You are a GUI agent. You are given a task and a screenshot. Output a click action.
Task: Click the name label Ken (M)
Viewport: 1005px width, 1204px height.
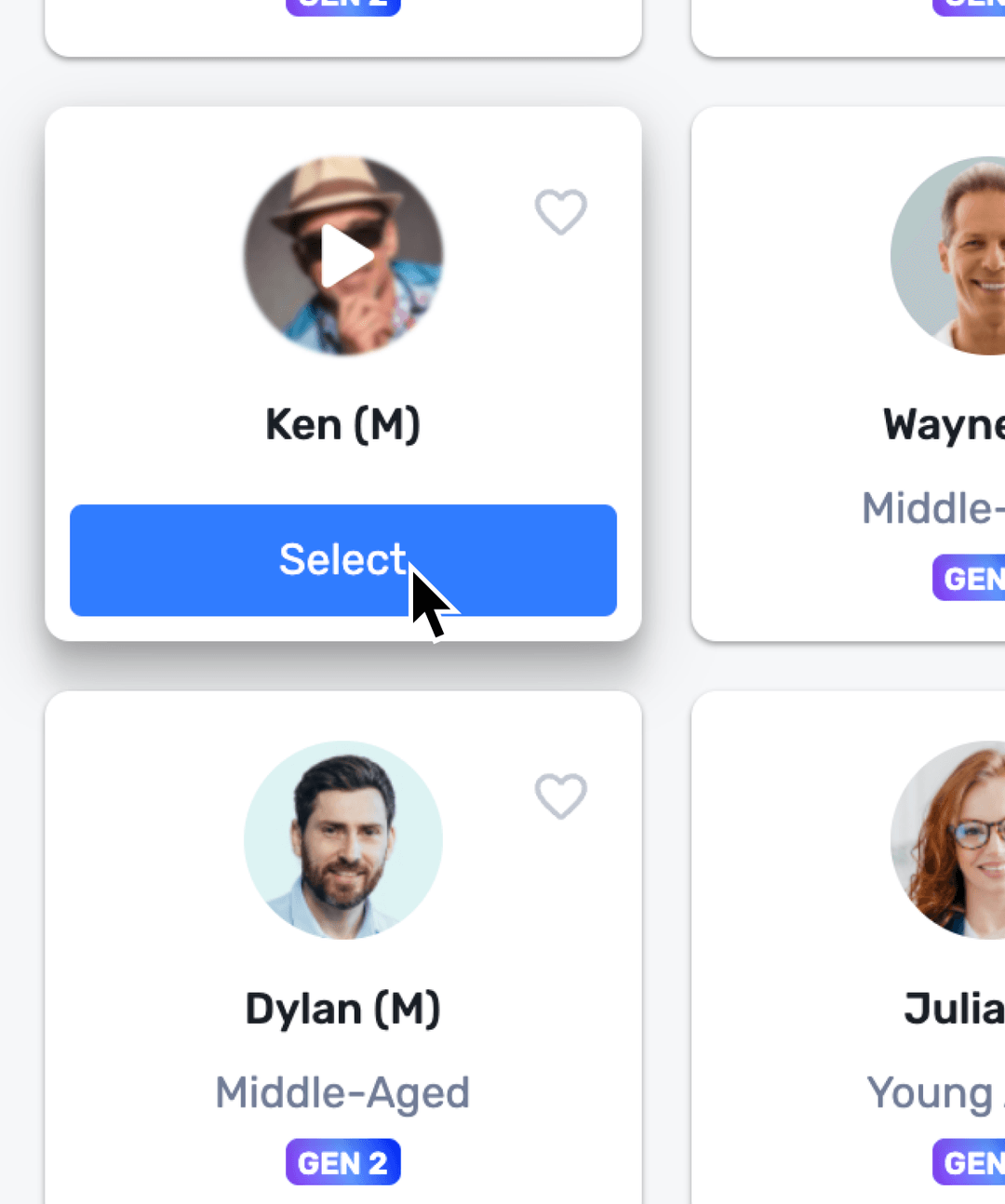click(x=342, y=424)
